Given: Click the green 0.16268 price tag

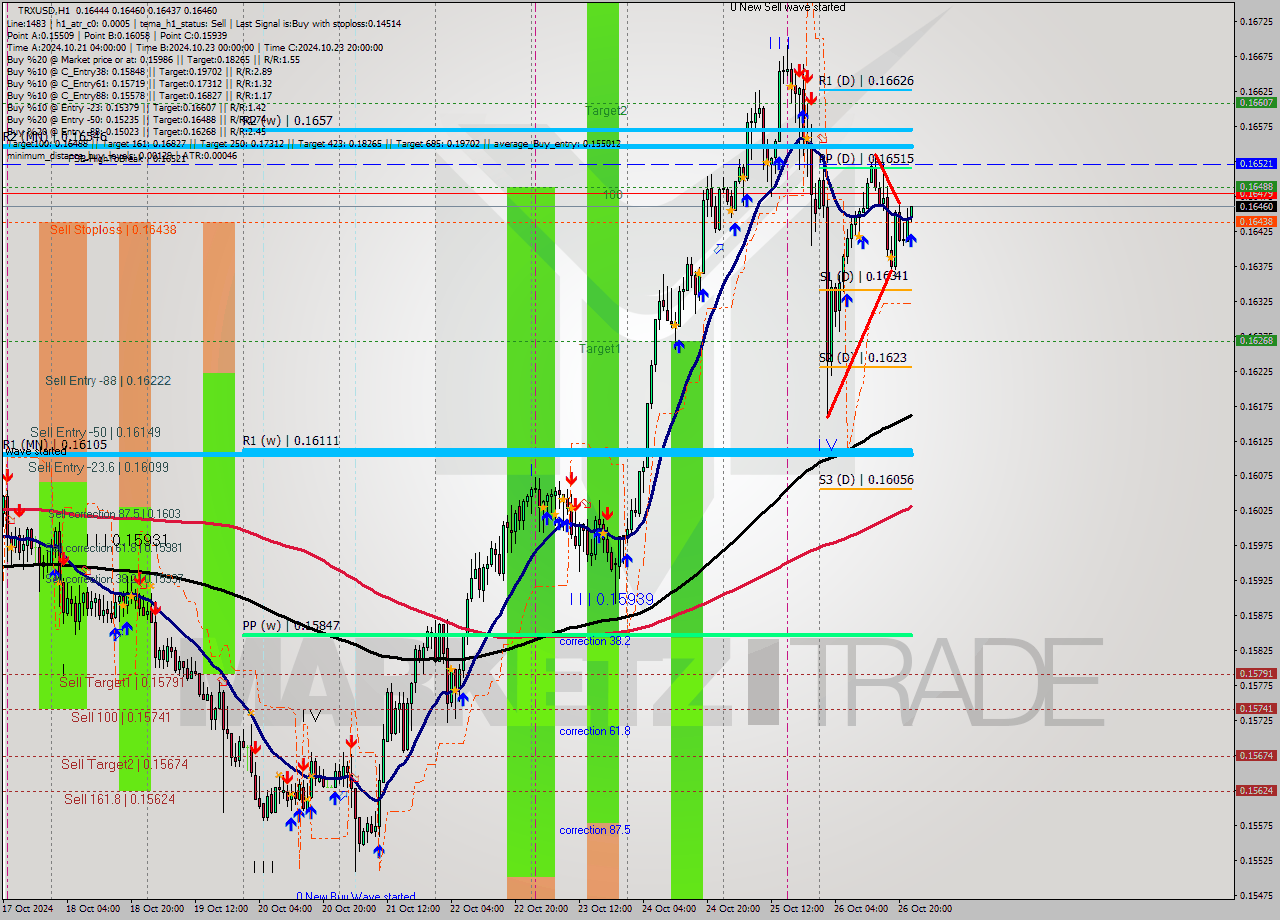Looking at the screenshot, I should 1256,340.
